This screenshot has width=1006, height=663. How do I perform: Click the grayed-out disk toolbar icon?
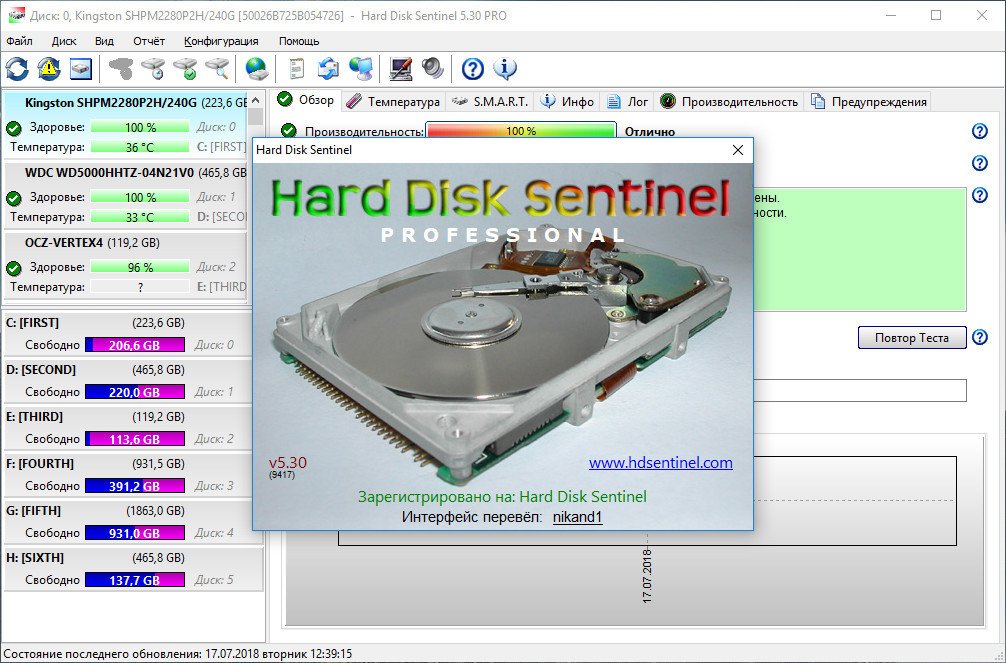tap(121, 69)
